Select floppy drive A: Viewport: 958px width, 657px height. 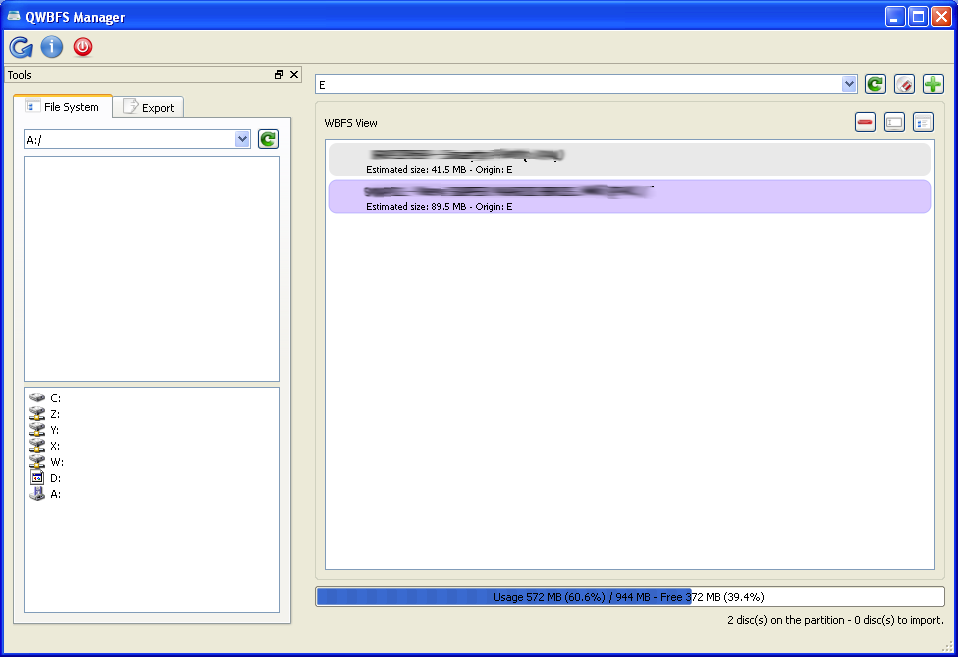(45, 494)
